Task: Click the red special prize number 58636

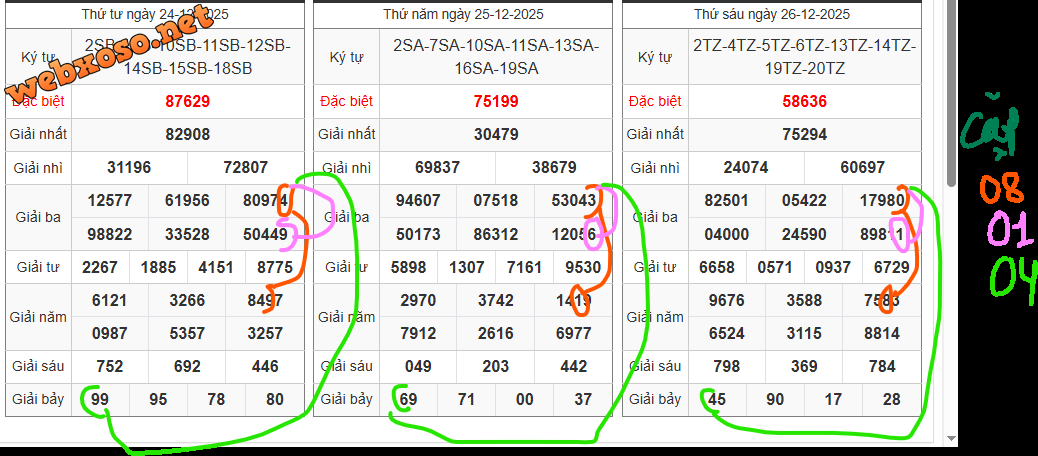Action: coord(804,101)
